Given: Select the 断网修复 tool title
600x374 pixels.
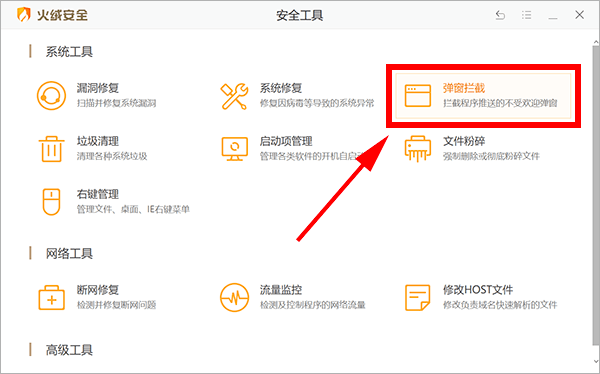Looking at the screenshot, I should point(98,290).
